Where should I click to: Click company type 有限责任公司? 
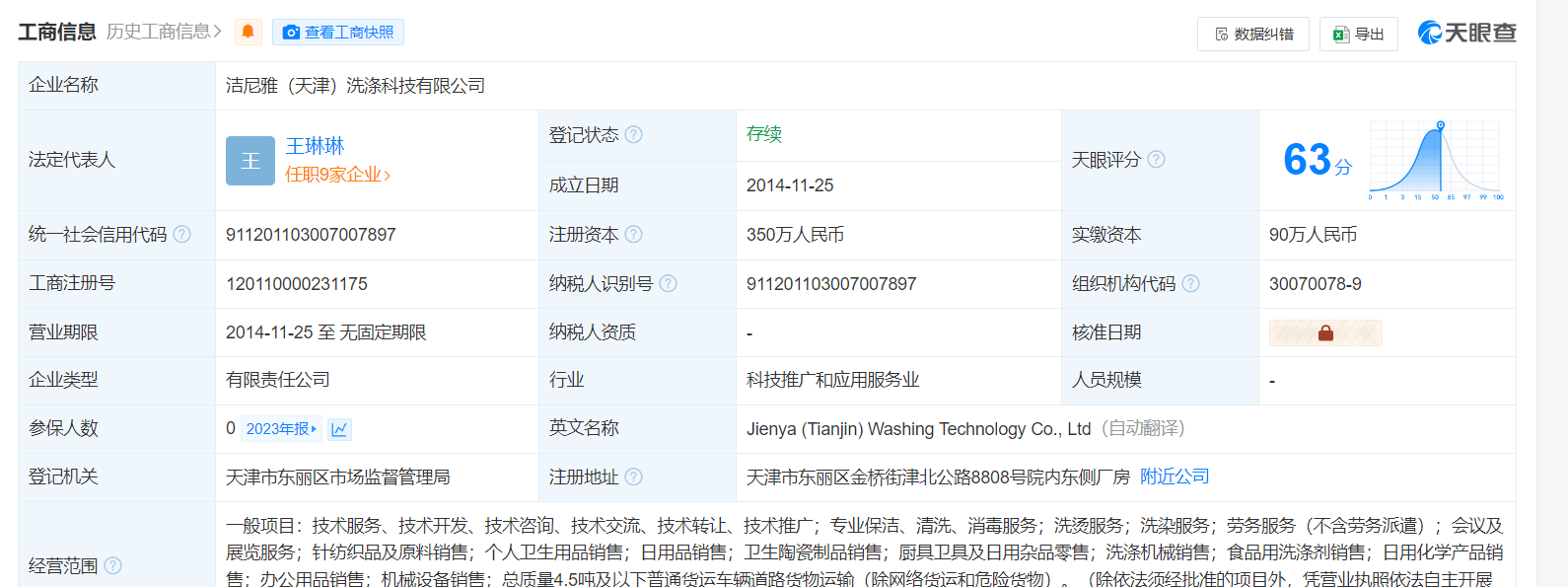point(278,380)
